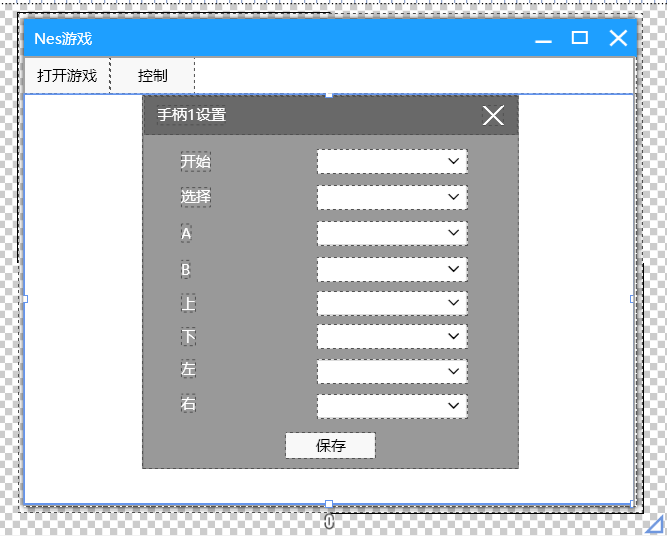
Task: Select the 选择 label
Action: coord(196,197)
